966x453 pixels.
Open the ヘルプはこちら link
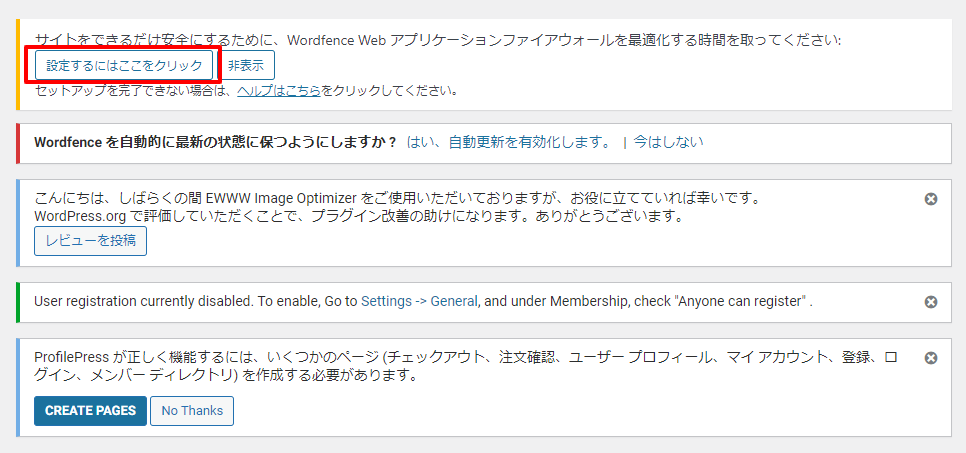click(279, 91)
